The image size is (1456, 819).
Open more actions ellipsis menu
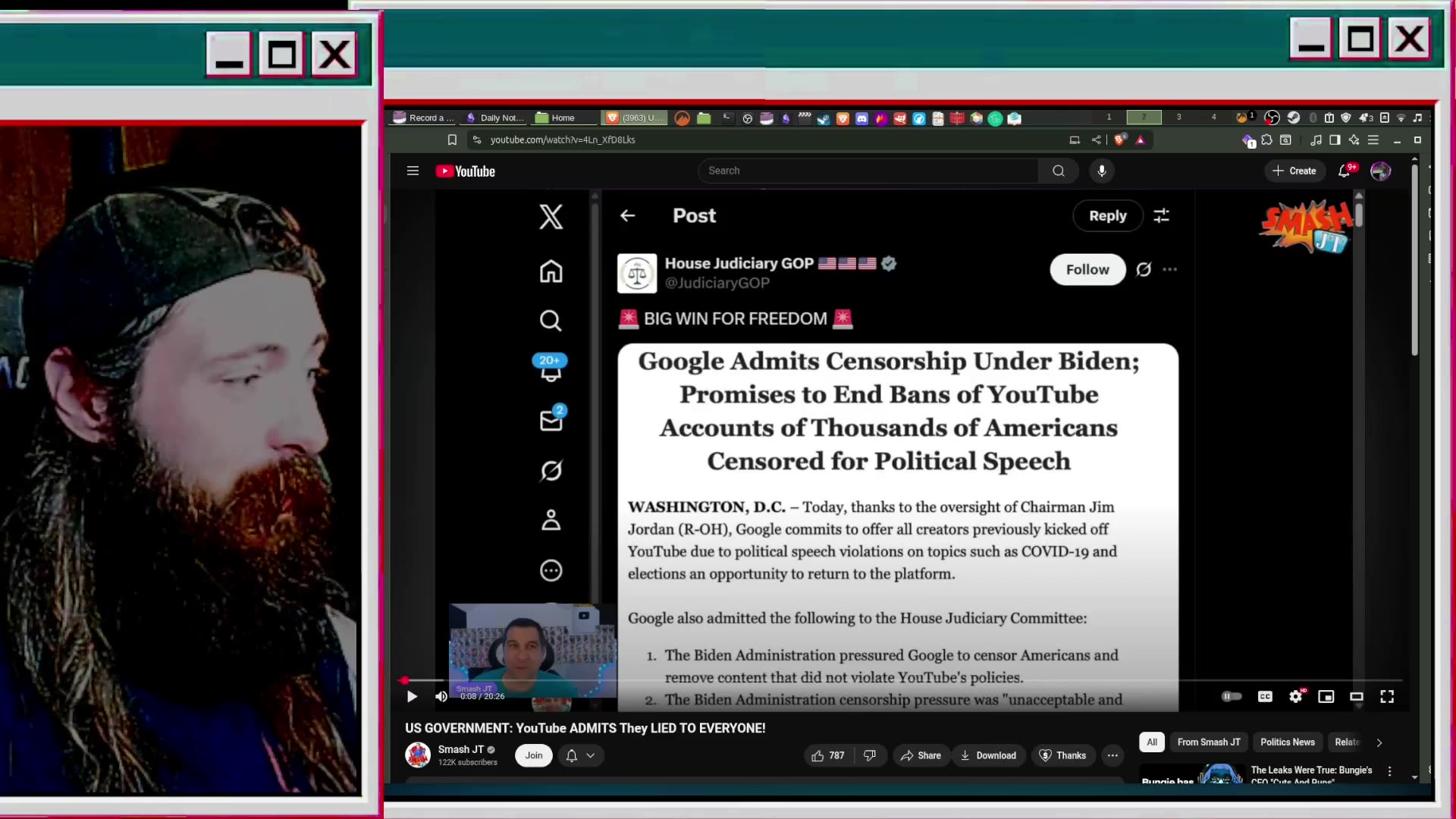(1112, 755)
